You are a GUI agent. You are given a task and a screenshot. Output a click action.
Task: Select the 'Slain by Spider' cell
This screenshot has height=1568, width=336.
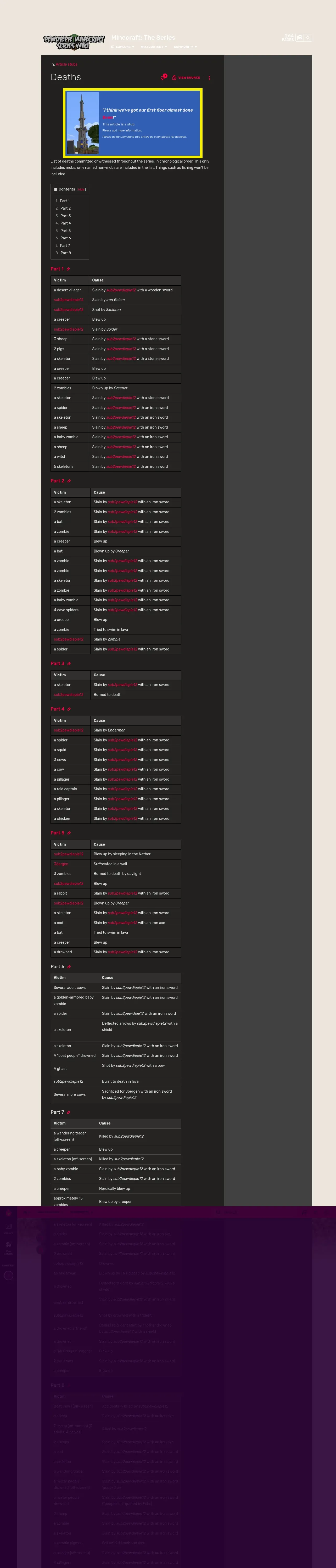(x=135, y=329)
